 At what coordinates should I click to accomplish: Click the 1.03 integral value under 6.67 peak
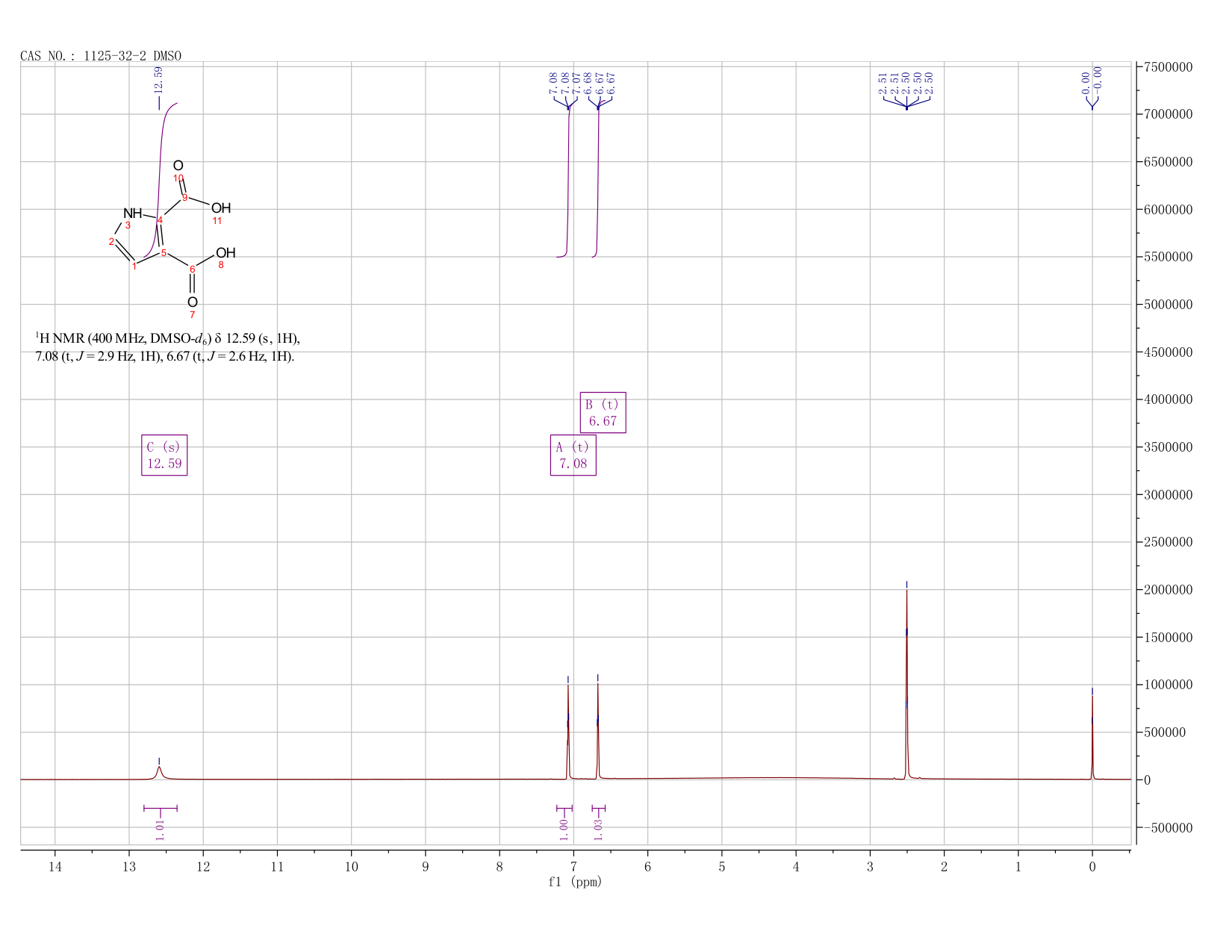point(598,829)
